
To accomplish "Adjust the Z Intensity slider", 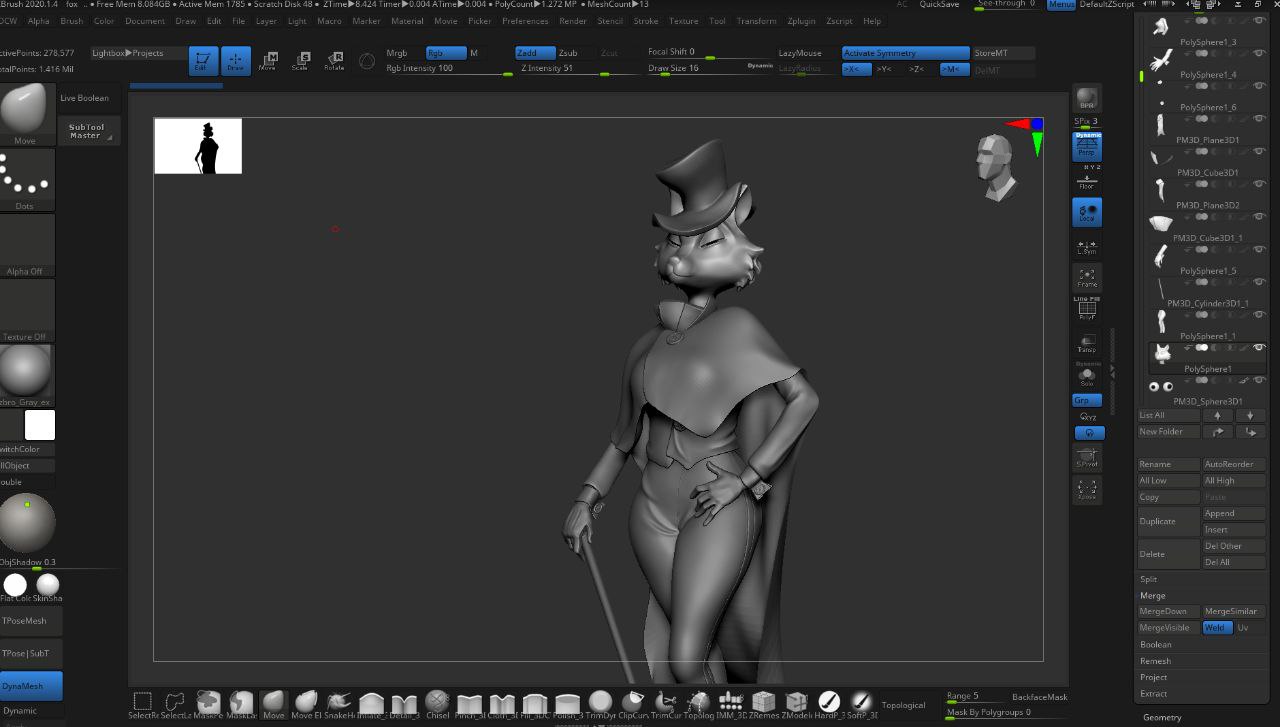I will (x=577, y=69).
